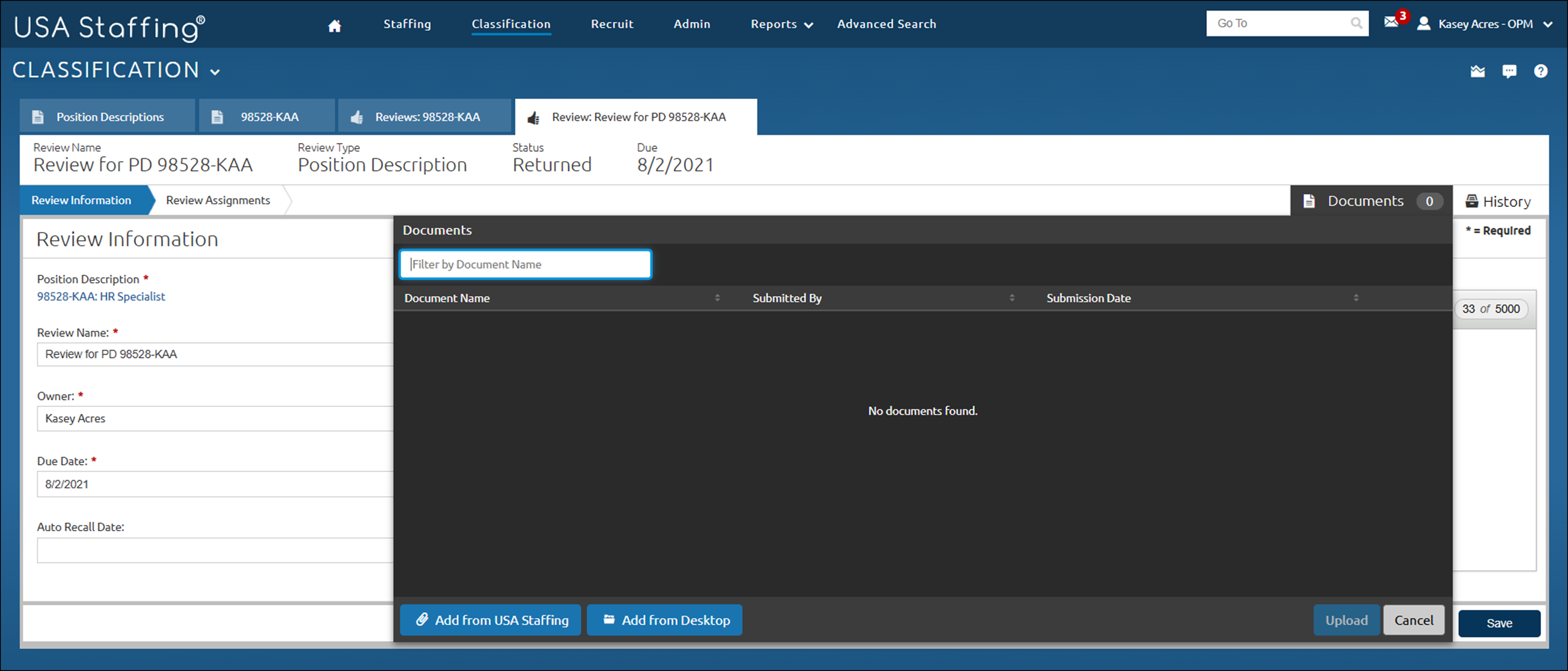Expand the Kasey Acres - OPM account menu arrow

coord(1548,24)
